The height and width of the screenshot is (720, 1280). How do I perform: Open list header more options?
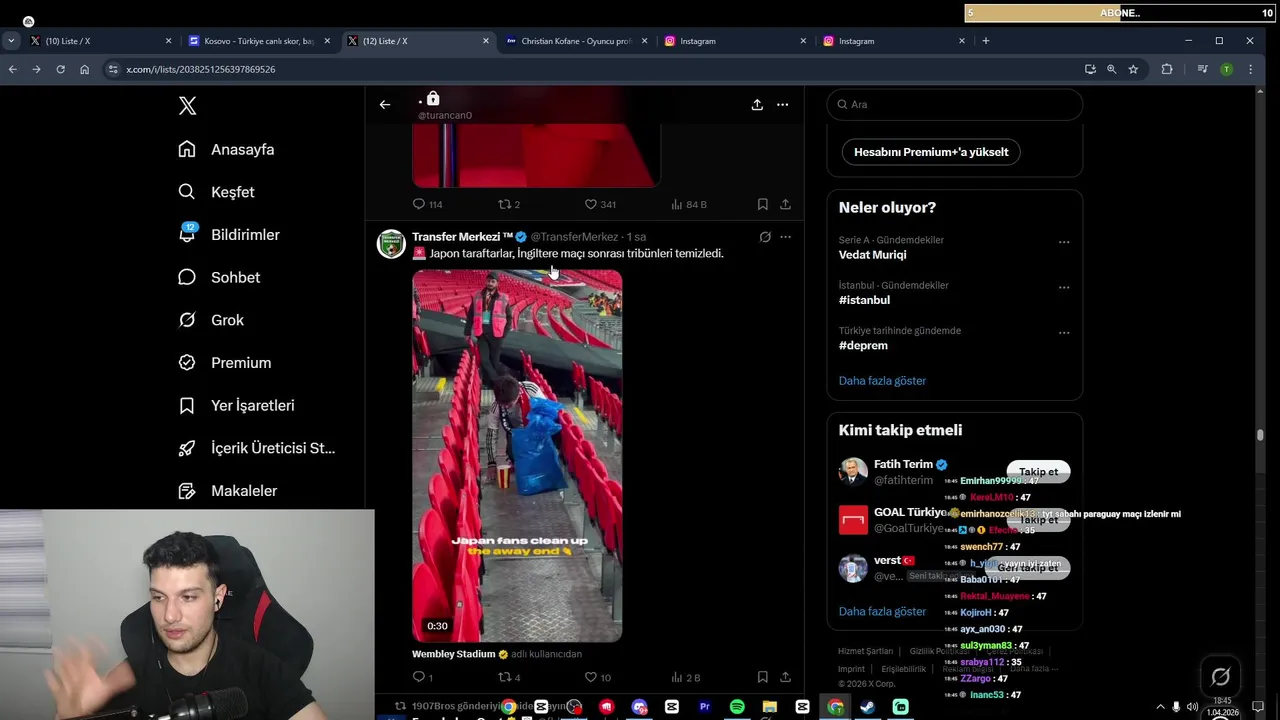coord(782,104)
